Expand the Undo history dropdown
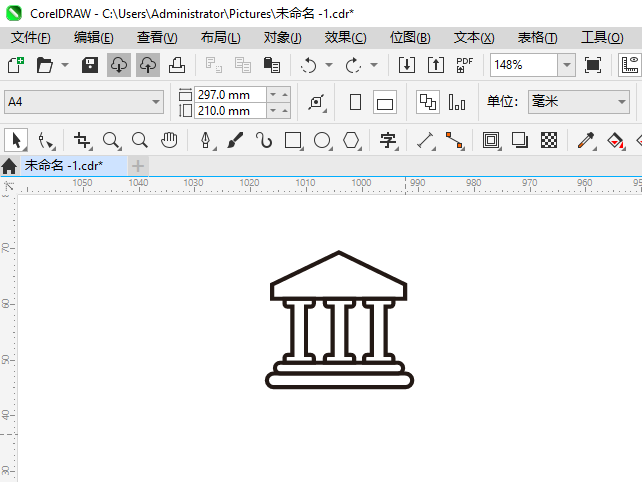 pos(329,65)
